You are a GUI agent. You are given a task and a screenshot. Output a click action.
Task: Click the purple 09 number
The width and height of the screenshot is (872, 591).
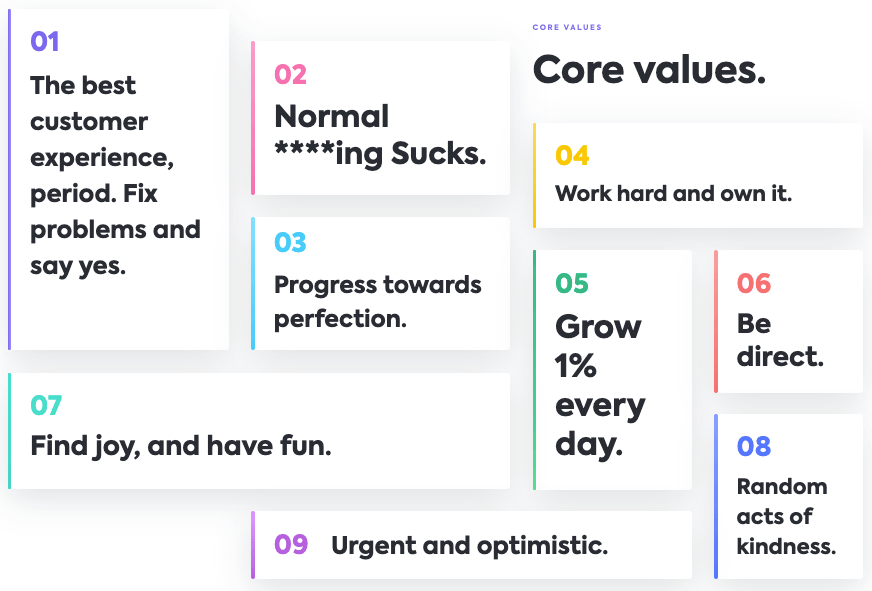tap(291, 544)
